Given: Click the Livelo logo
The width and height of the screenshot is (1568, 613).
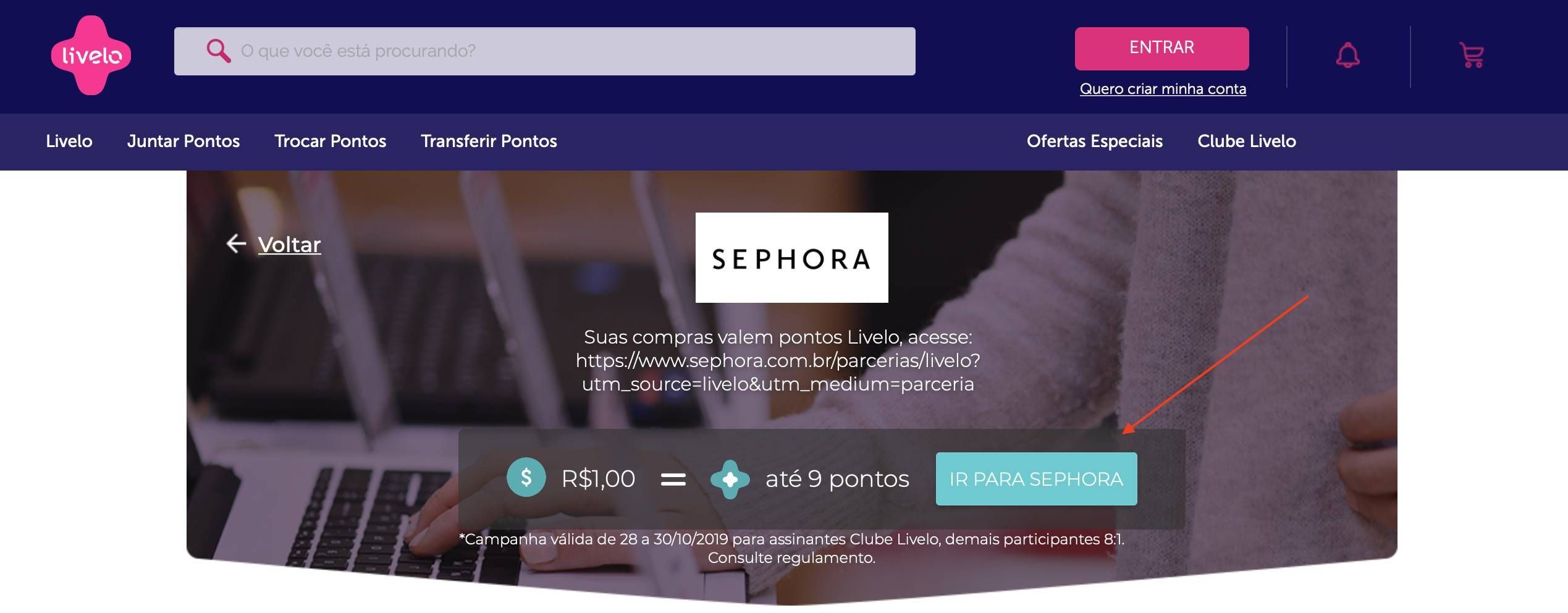Looking at the screenshot, I should pos(91,55).
